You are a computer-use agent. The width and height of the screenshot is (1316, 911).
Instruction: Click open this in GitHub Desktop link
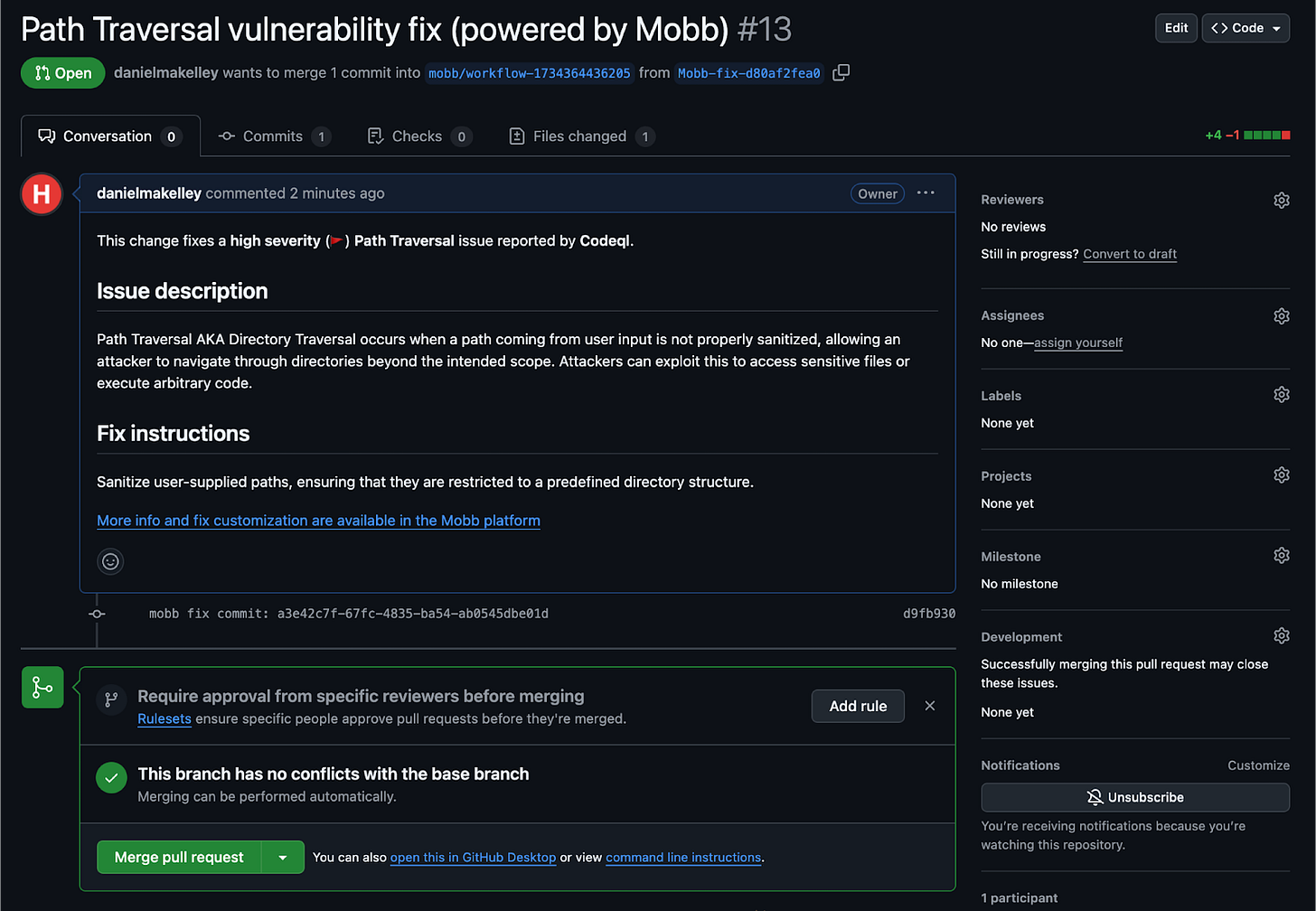coord(473,858)
